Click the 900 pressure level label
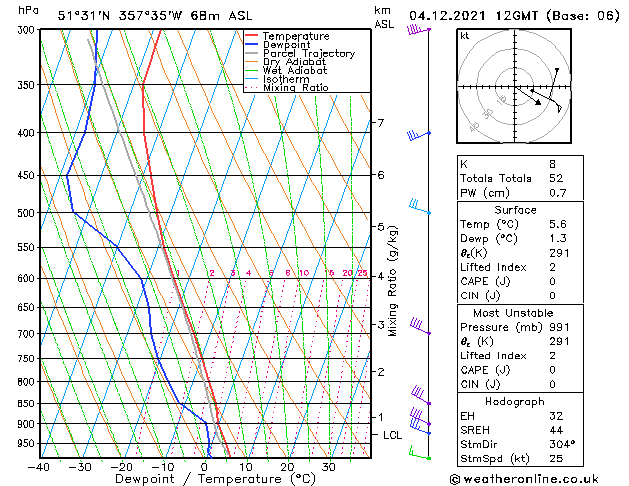 pyautogui.click(x=28, y=424)
